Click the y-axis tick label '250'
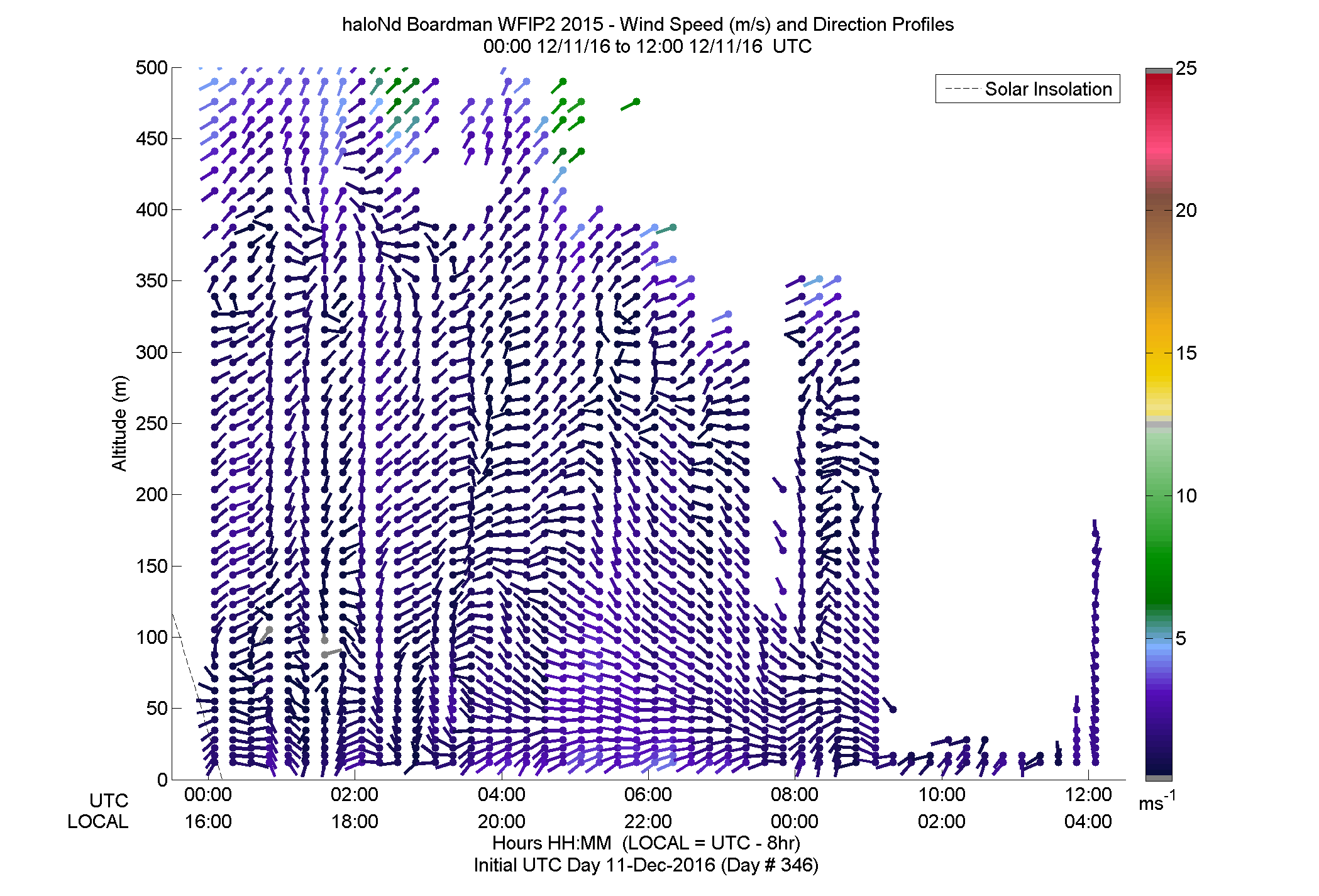 pos(152,423)
